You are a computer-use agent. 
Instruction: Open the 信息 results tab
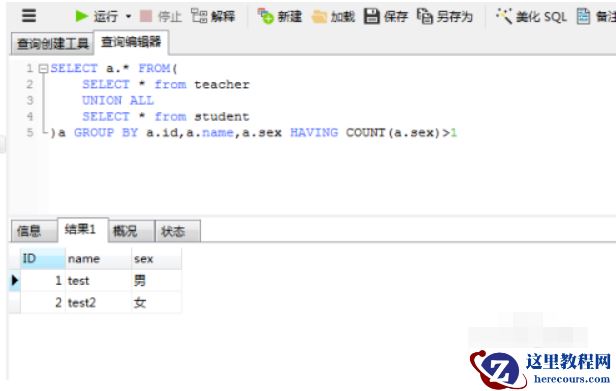pos(34,231)
